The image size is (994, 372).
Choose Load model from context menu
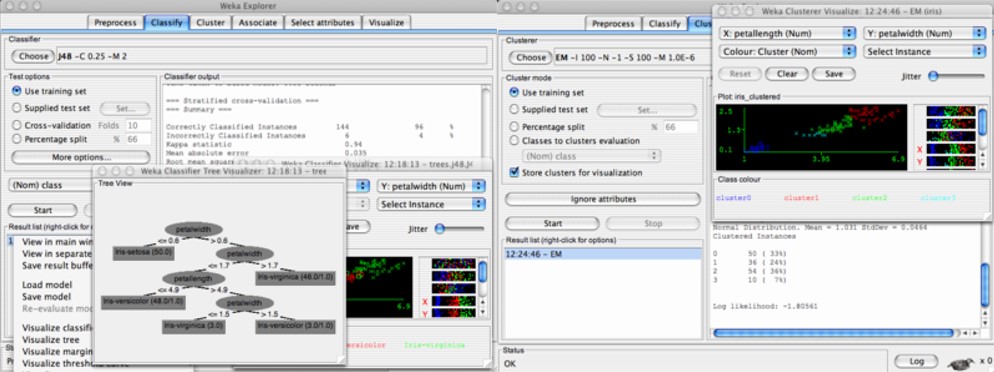[47, 285]
